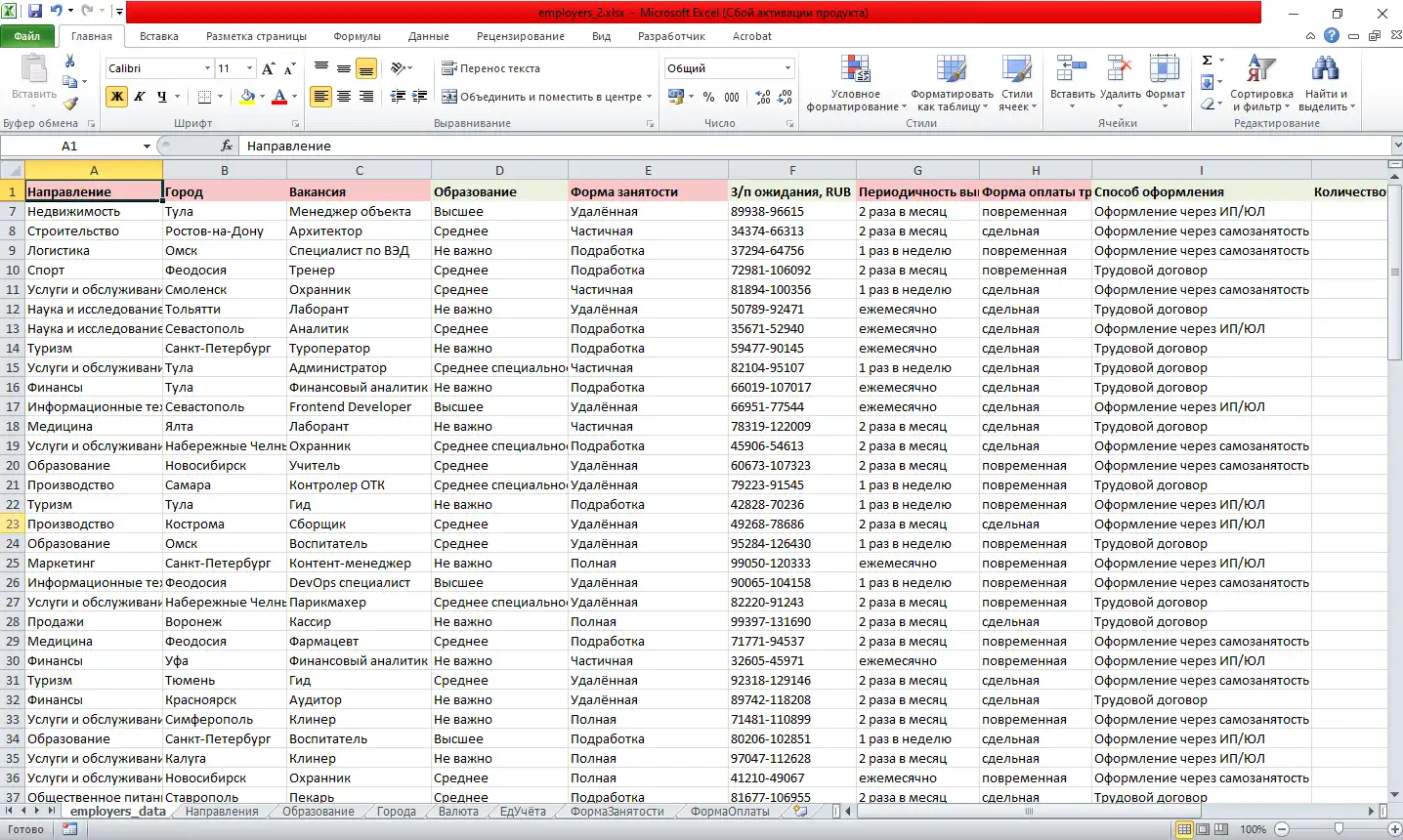Open the Calibri font name dropdown
The width and height of the screenshot is (1403, 840).
click(x=207, y=68)
